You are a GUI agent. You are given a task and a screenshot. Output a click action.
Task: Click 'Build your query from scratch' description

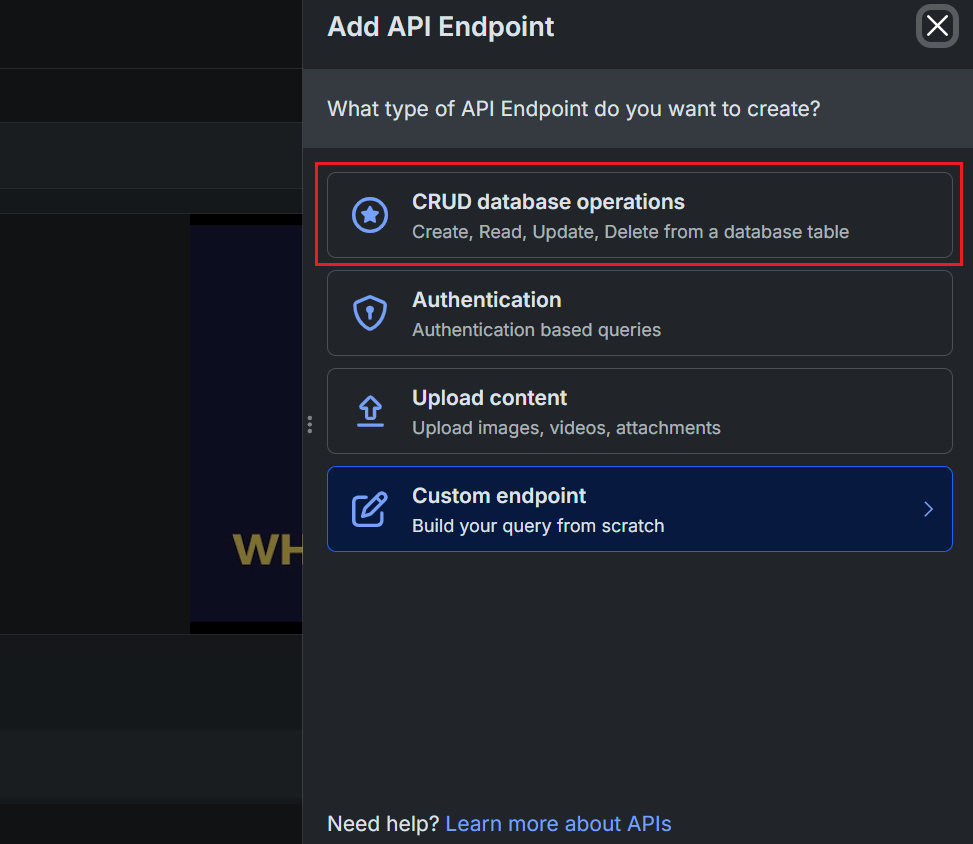[538, 526]
